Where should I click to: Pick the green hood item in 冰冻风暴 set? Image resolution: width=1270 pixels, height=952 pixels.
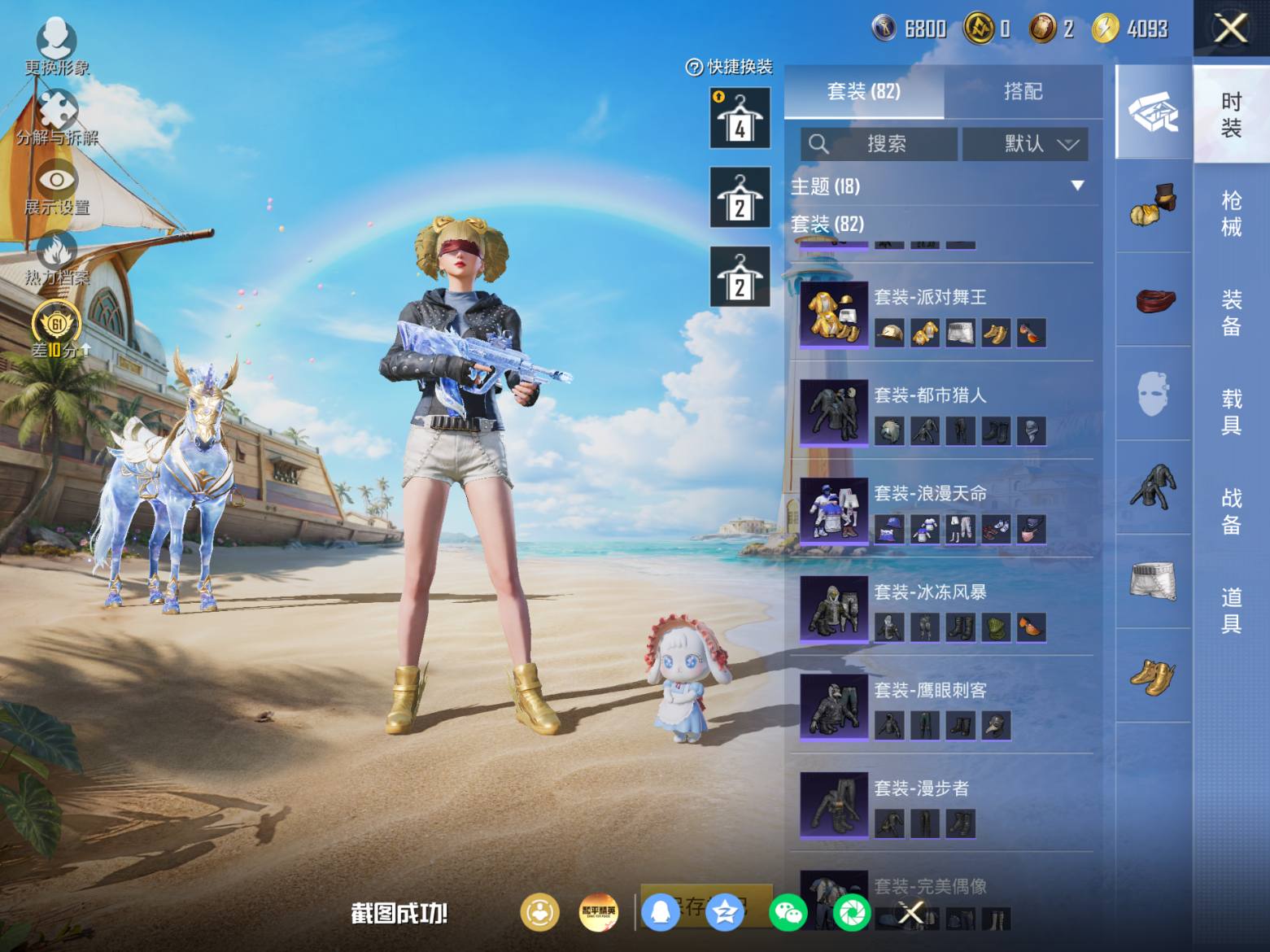tap(996, 628)
